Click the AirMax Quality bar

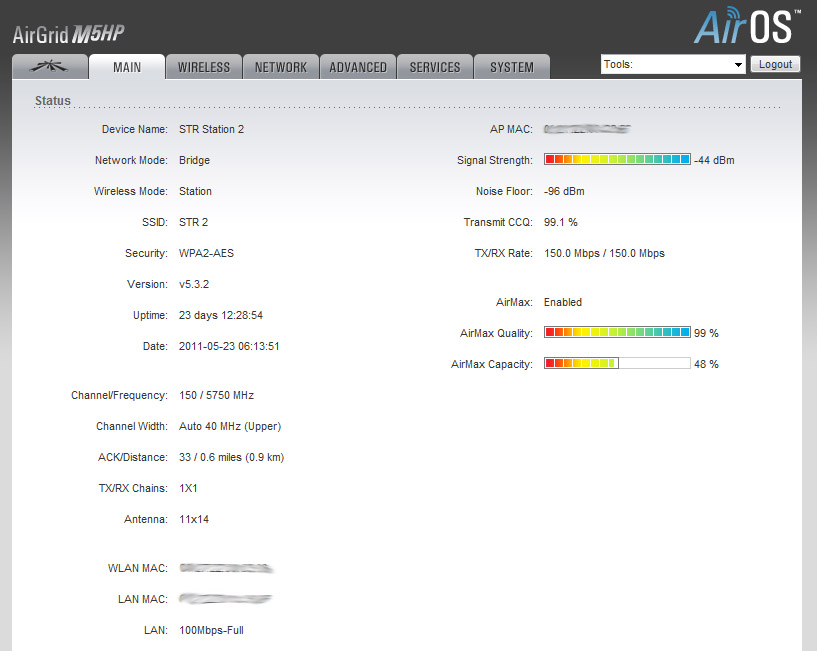pos(617,332)
